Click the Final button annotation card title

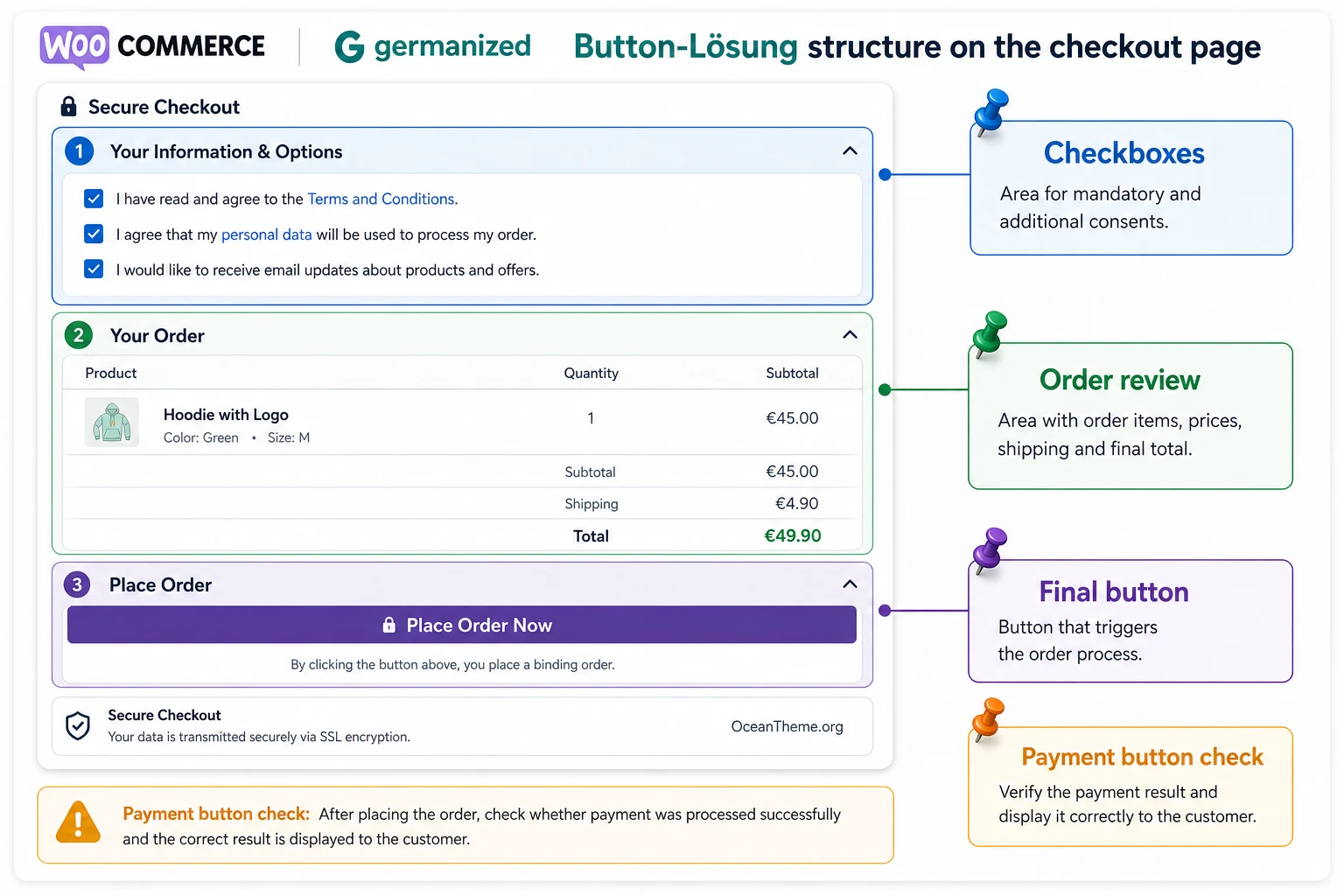1114,591
